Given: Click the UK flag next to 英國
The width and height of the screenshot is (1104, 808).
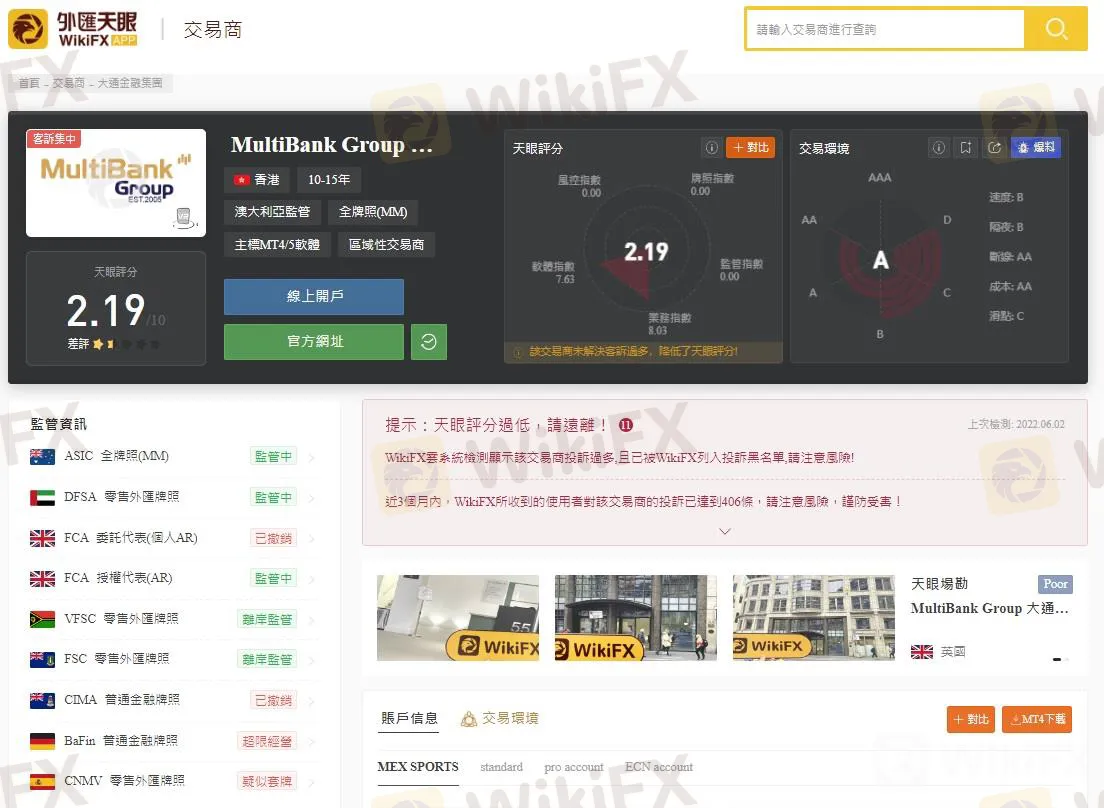Looking at the screenshot, I should tap(922, 652).
